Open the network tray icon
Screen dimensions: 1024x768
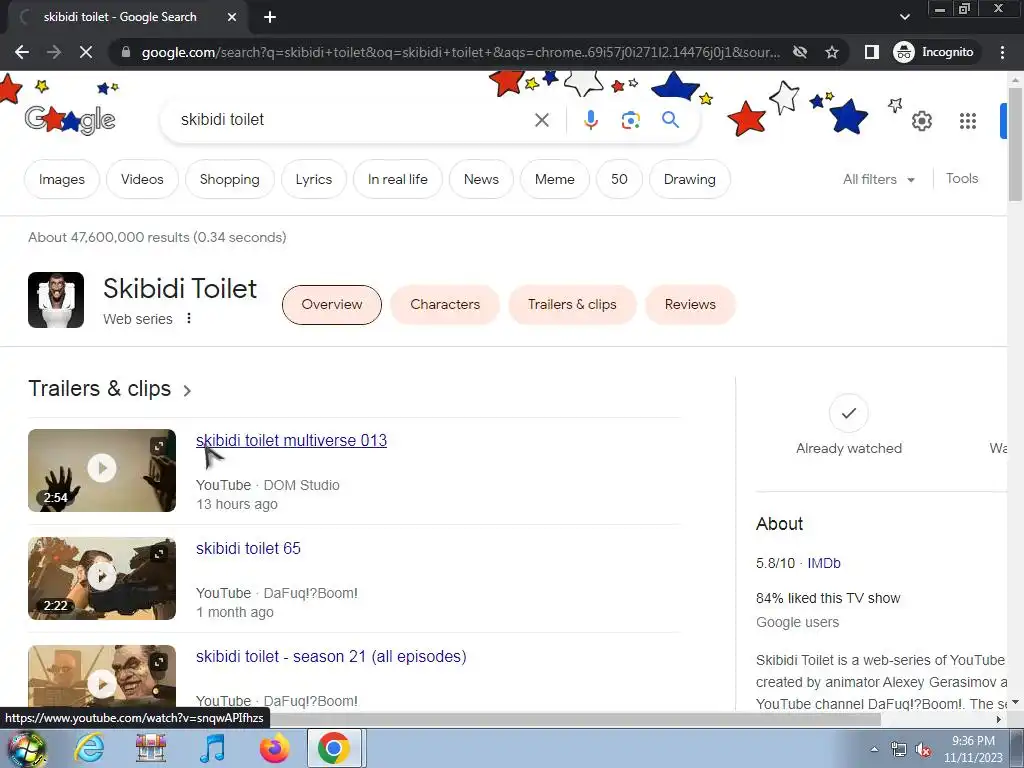[x=899, y=750]
